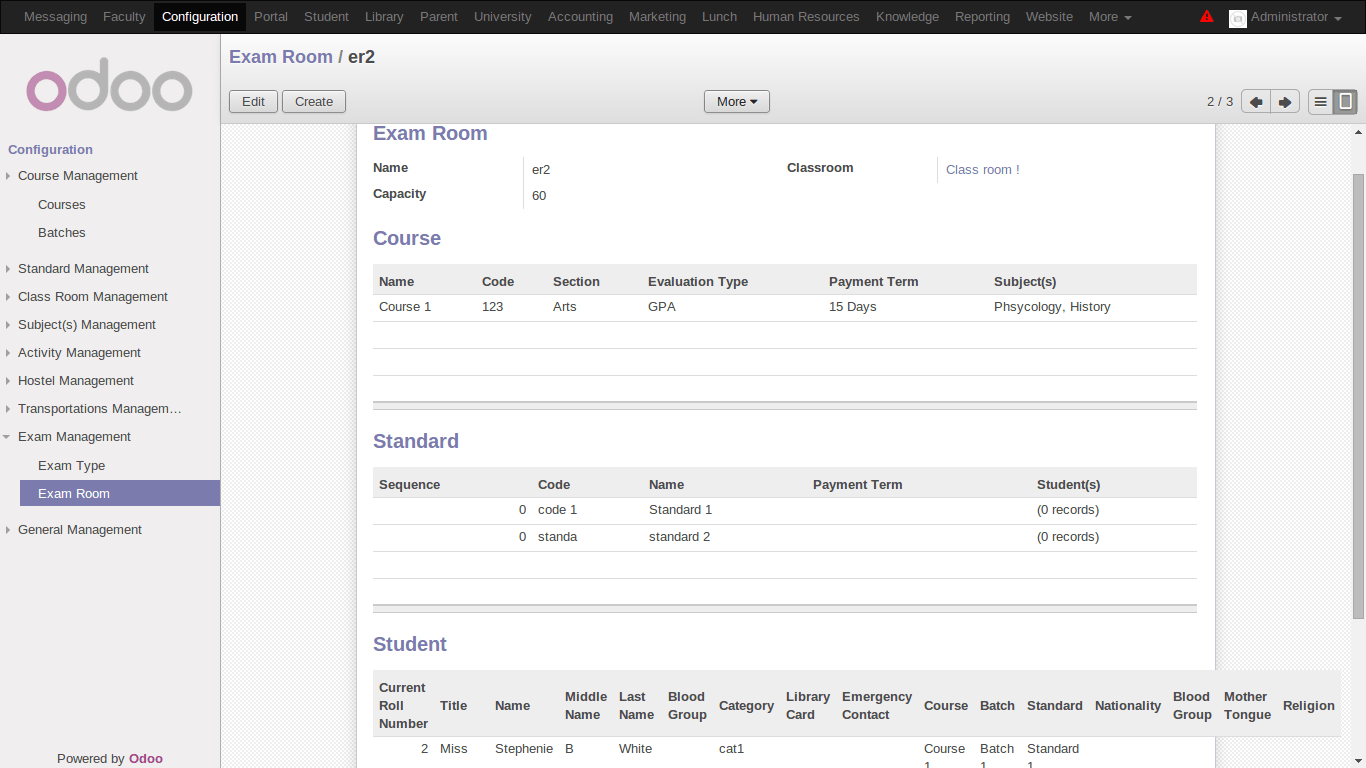Image resolution: width=1366 pixels, height=768 pixels.
Task: Open the Library menu
Action: [x=384, y=17]
